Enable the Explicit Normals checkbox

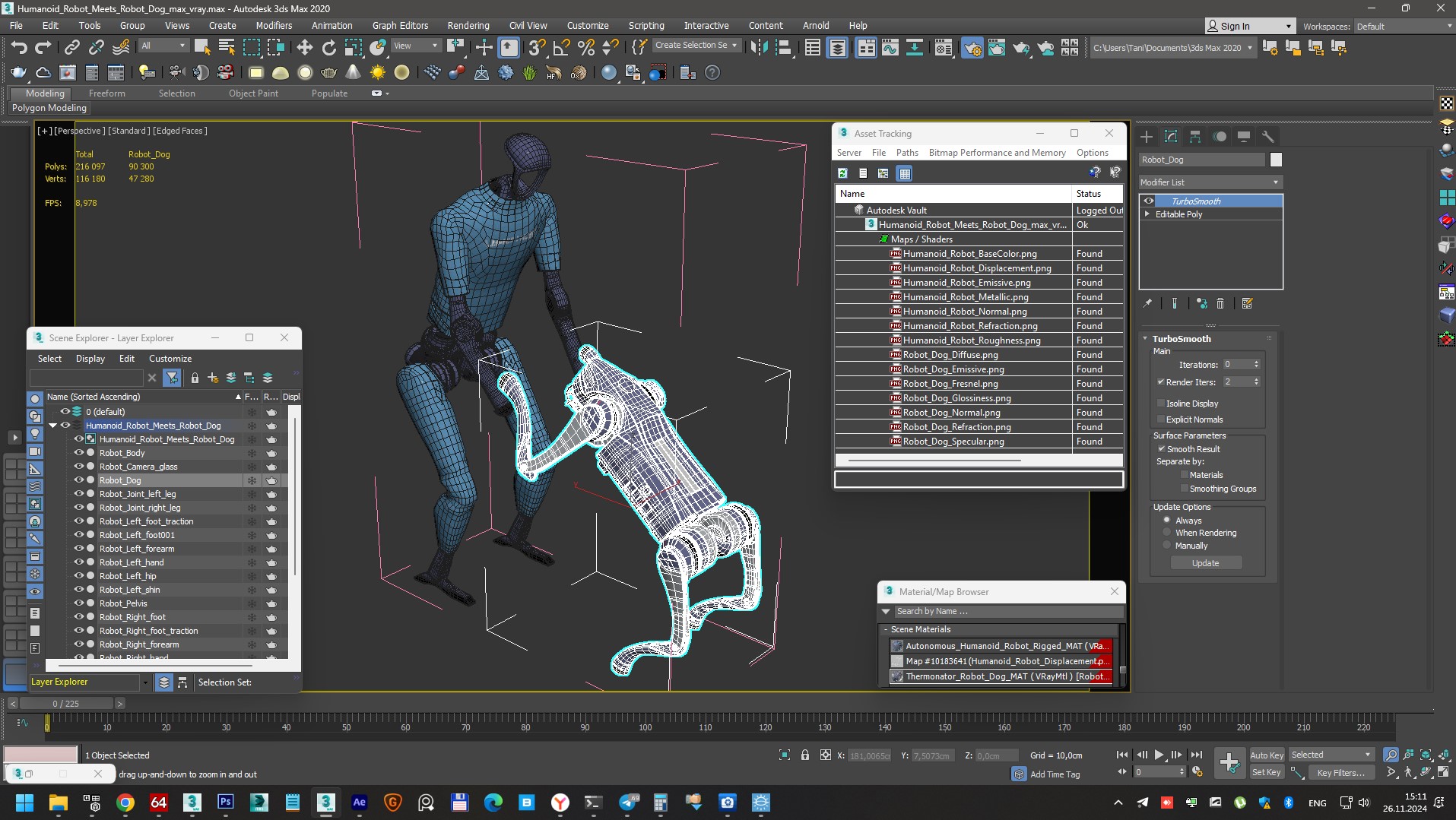1161,419
